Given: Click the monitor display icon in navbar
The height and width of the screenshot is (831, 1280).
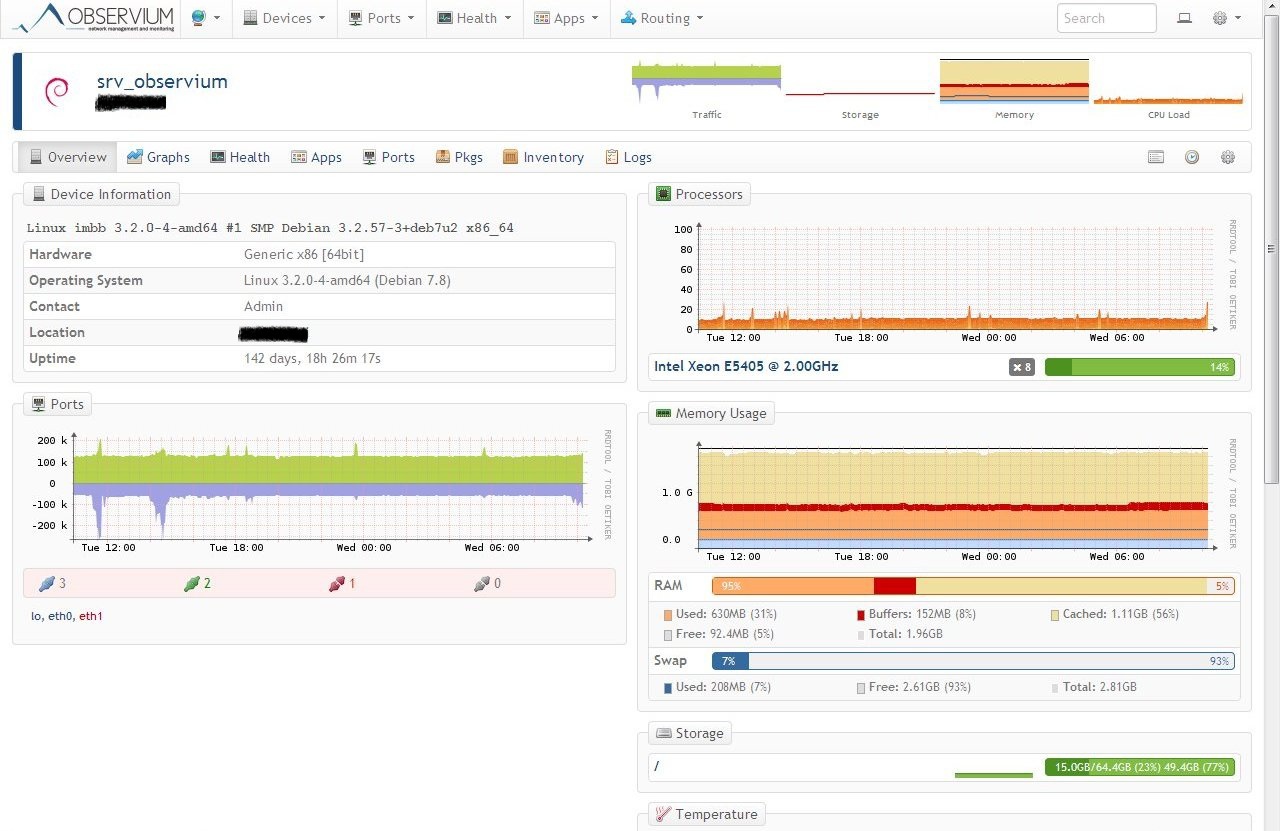Looking at the screenshot, I should (x=1184, y=18).
